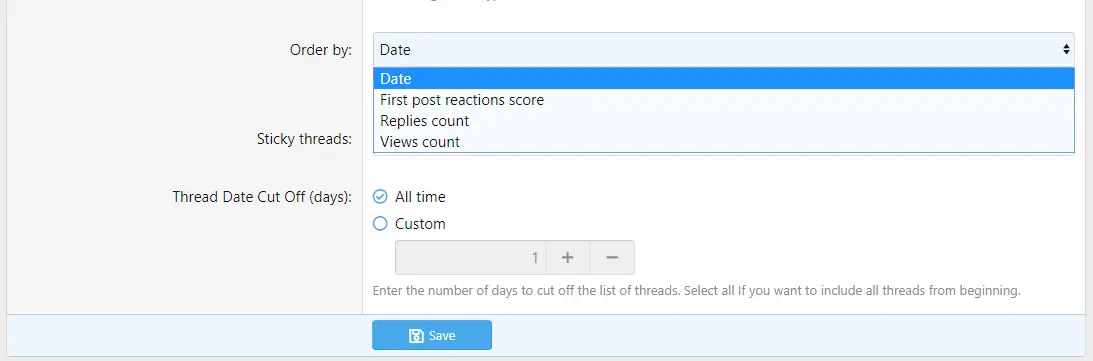The height and width of the screenshot is (361, 1093).
Task: Click the Thread Date Cut Off label
Action: click(262, 197)
